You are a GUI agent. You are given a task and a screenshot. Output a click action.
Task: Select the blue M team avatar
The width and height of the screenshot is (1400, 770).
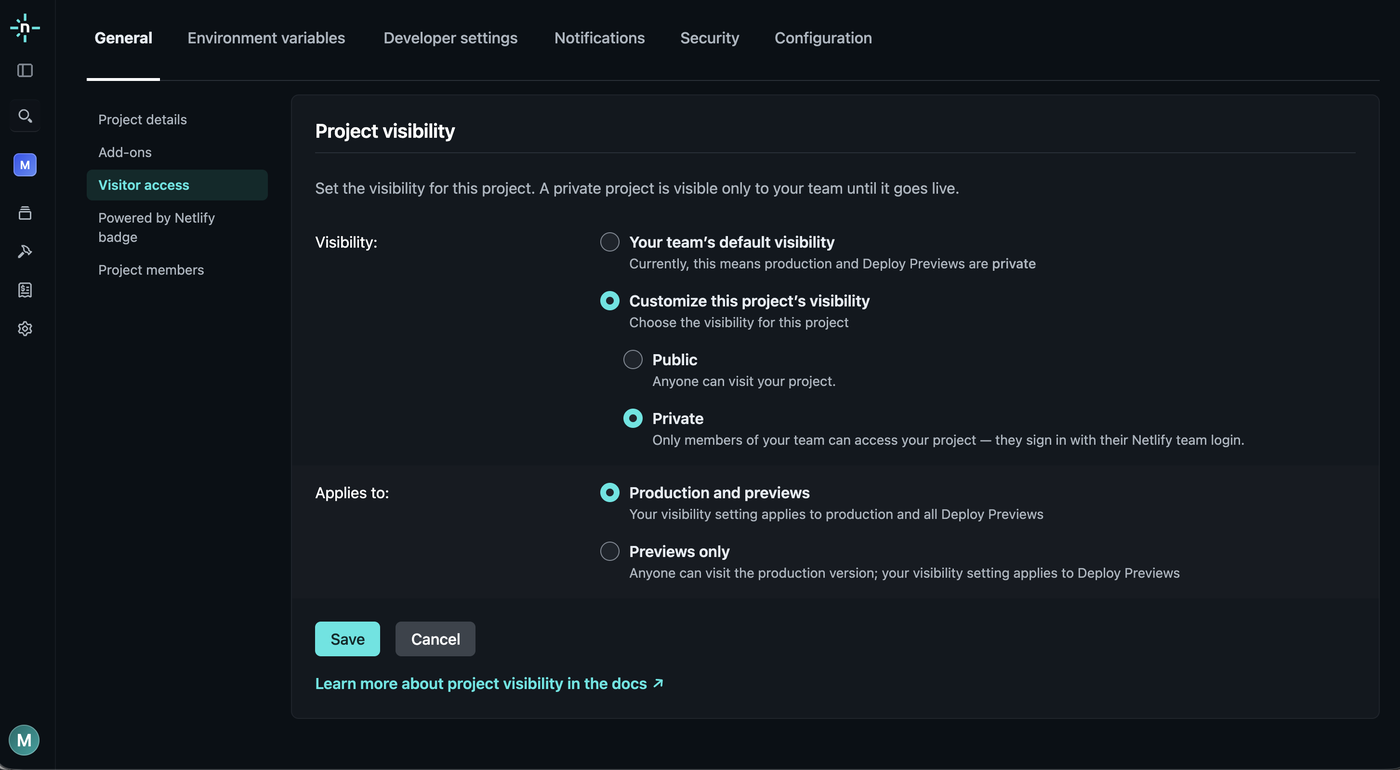tap(25, 165)
